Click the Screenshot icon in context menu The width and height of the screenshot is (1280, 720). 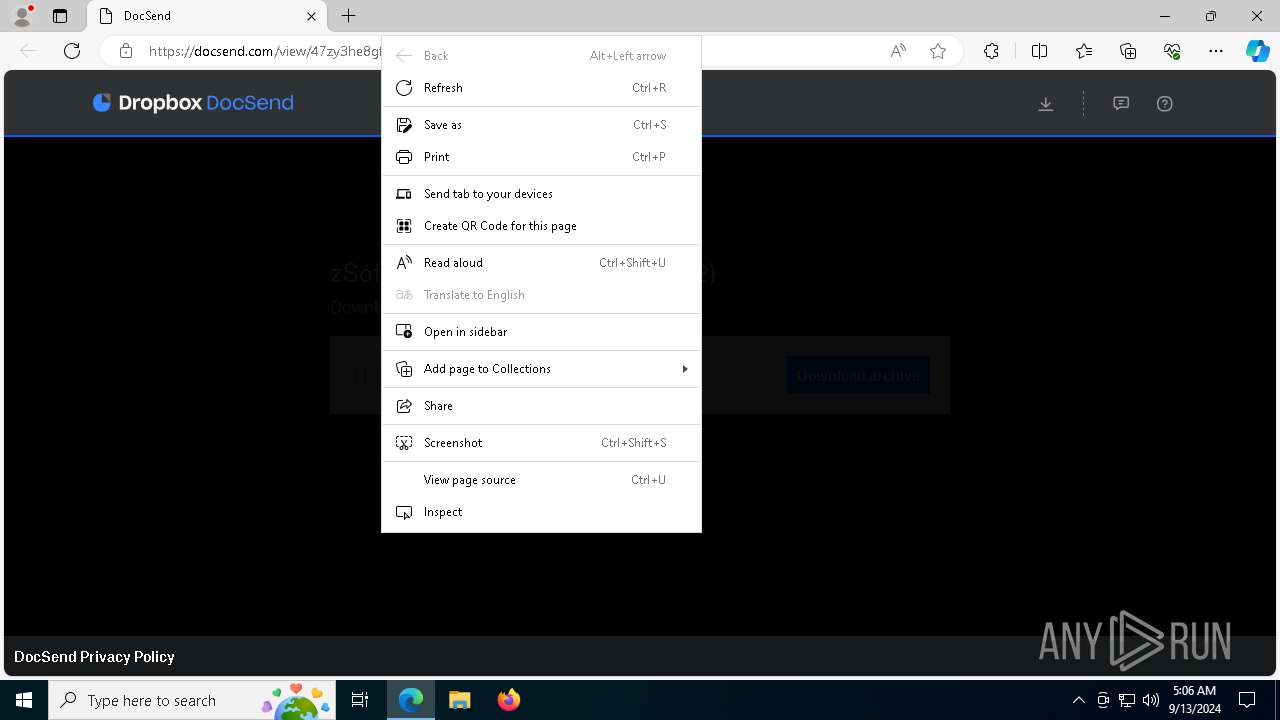[404, 443]
